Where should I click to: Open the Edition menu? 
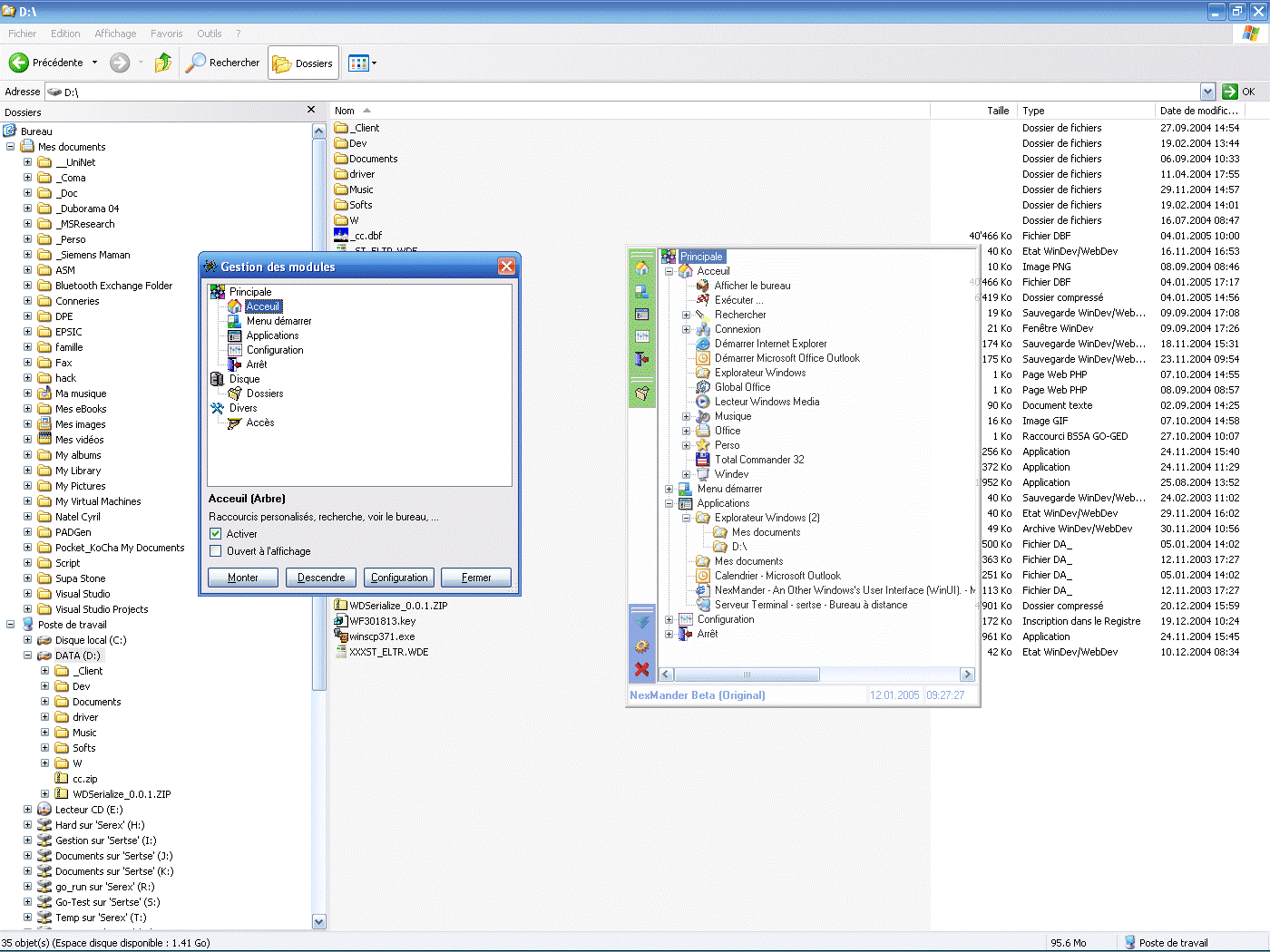tap(65, 34)
